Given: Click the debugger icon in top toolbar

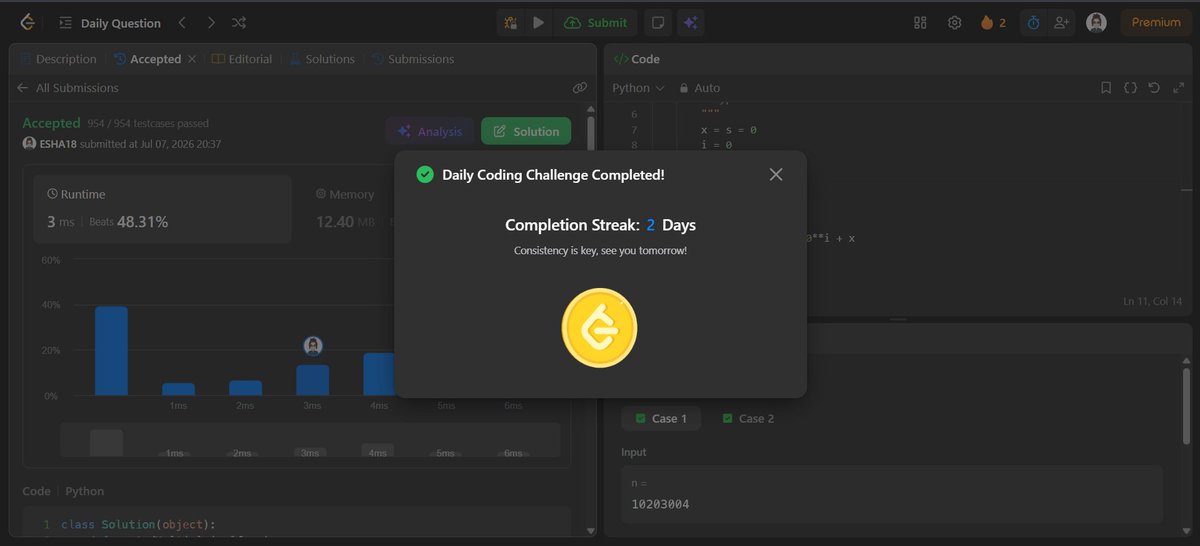Looking at the screenshot, I should [511, 22].
